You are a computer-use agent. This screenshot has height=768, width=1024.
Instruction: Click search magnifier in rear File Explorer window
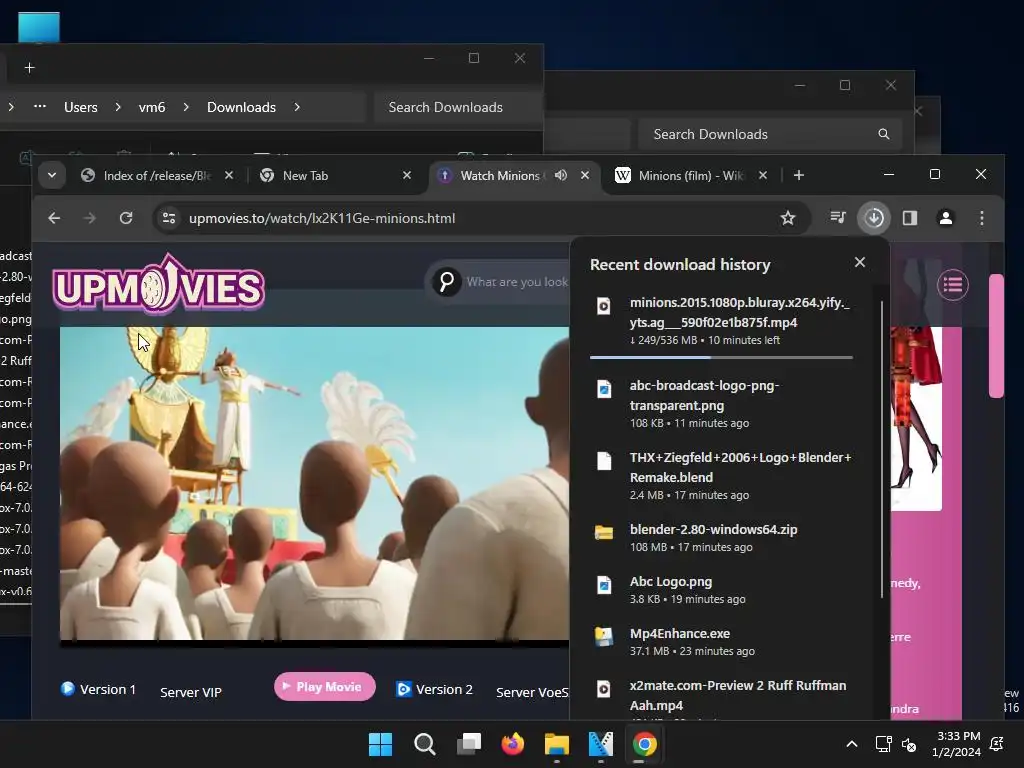click(884, 134)
